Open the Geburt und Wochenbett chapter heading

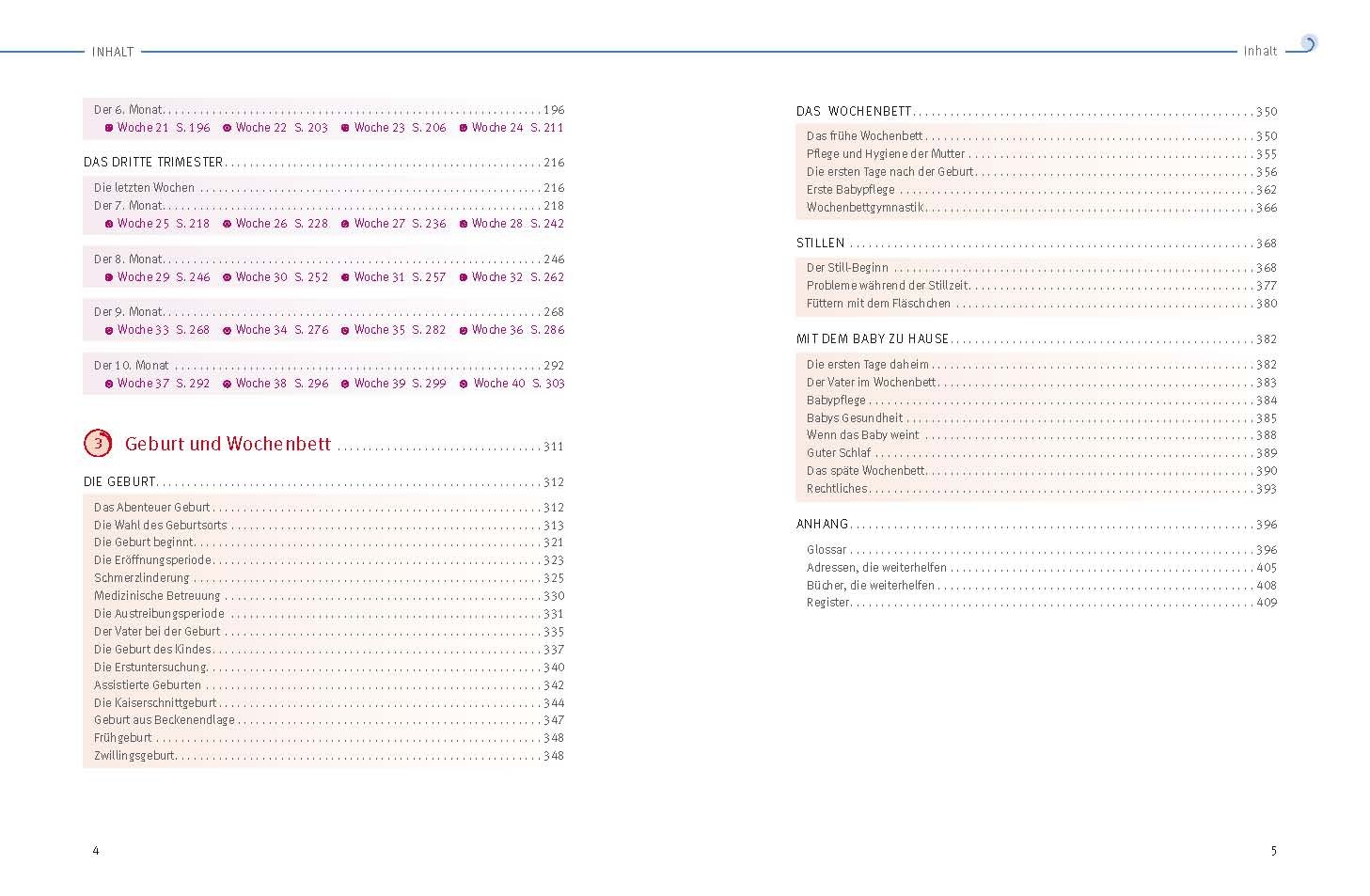(x=228, y=444)
